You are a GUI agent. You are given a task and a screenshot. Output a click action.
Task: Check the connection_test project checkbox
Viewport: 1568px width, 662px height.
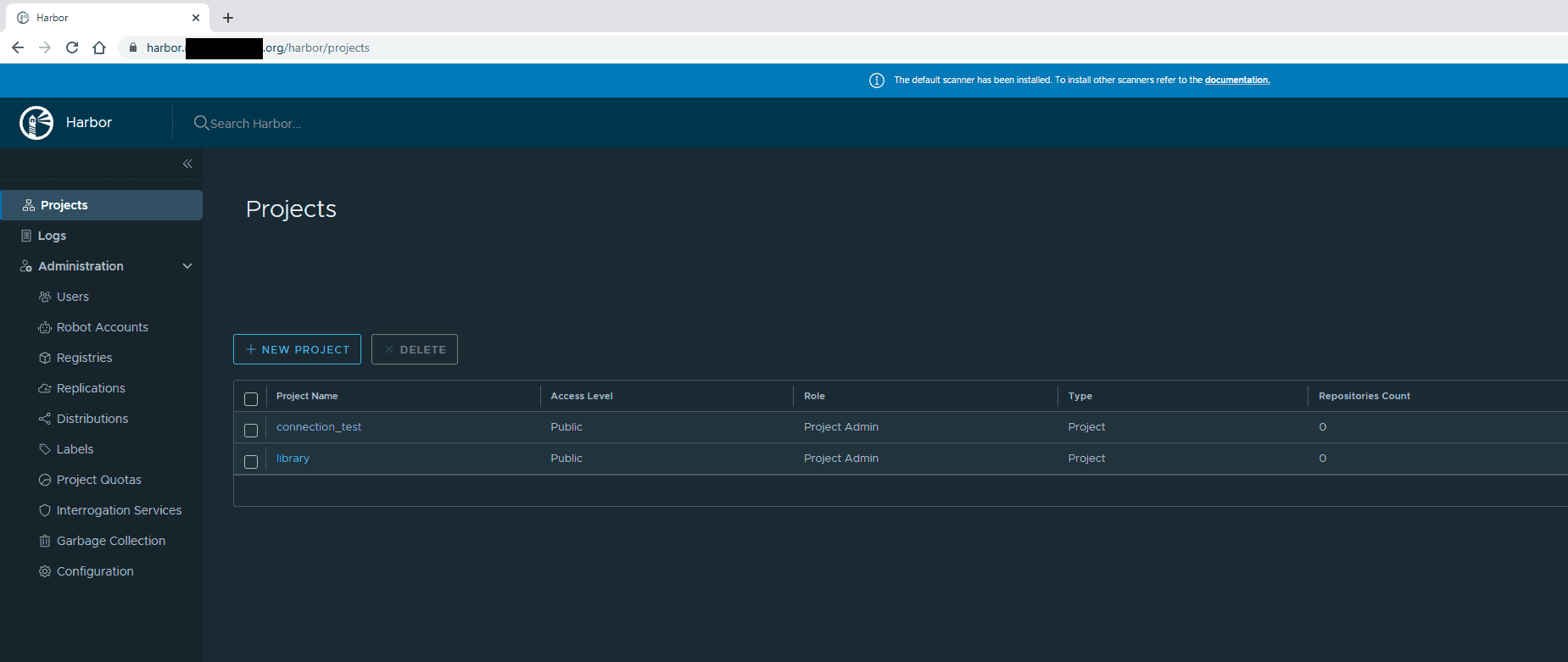click(251, 431)
